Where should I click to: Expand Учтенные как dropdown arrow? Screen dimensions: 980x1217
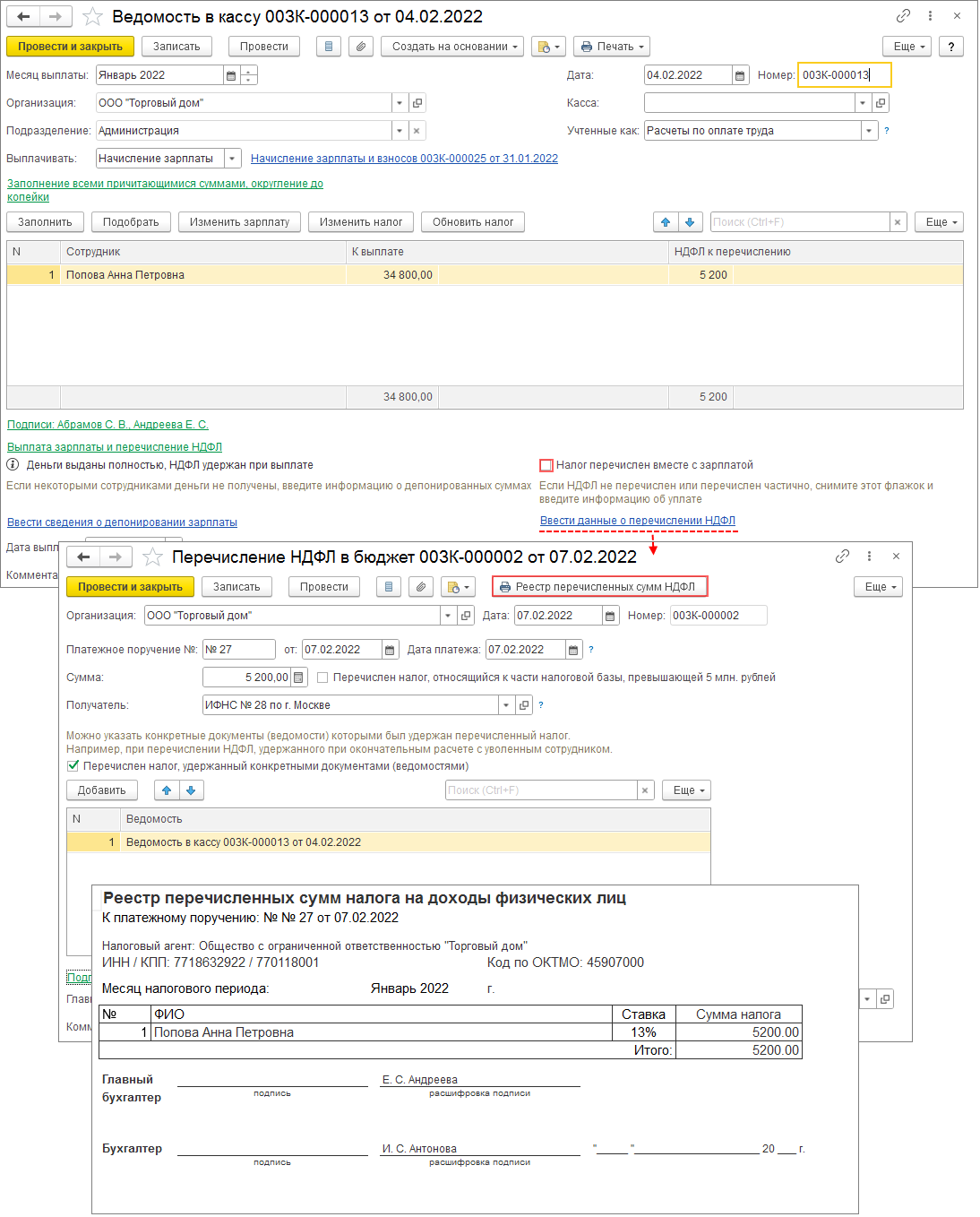[870, 131]
